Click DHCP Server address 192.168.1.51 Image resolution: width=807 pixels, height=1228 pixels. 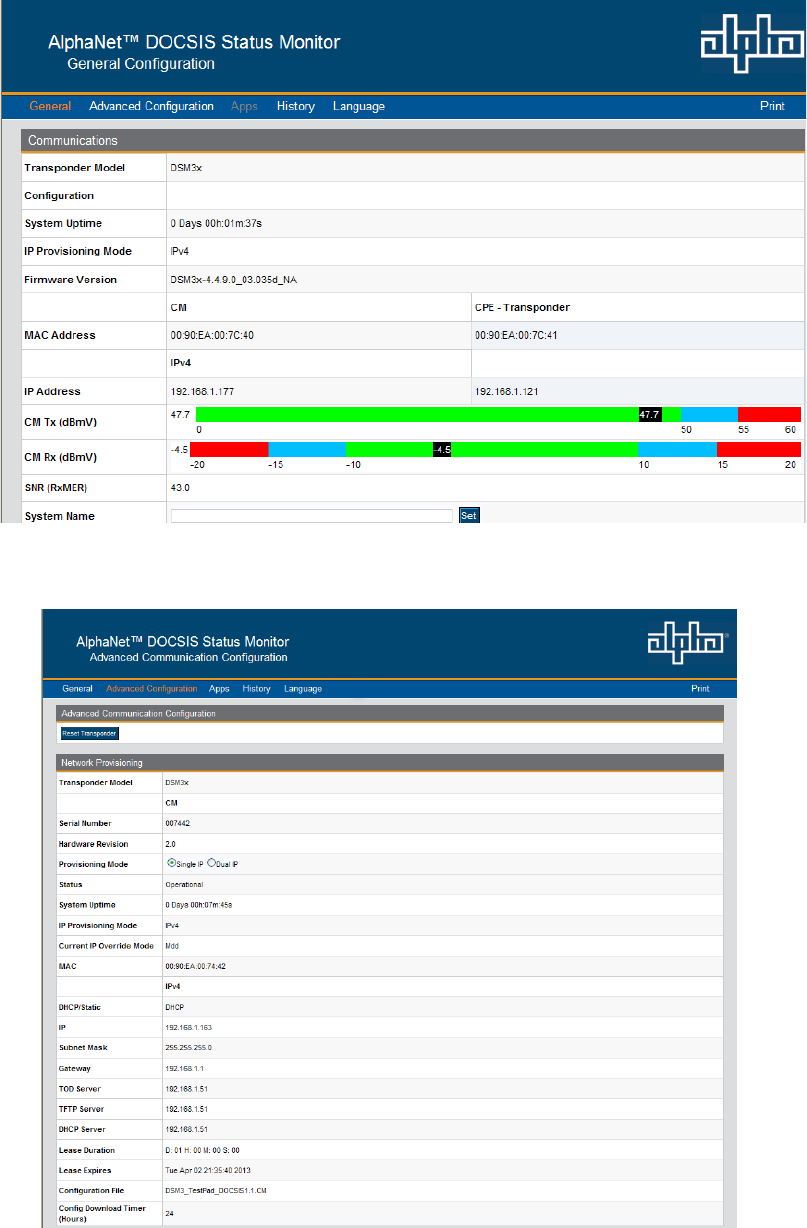186,1130
